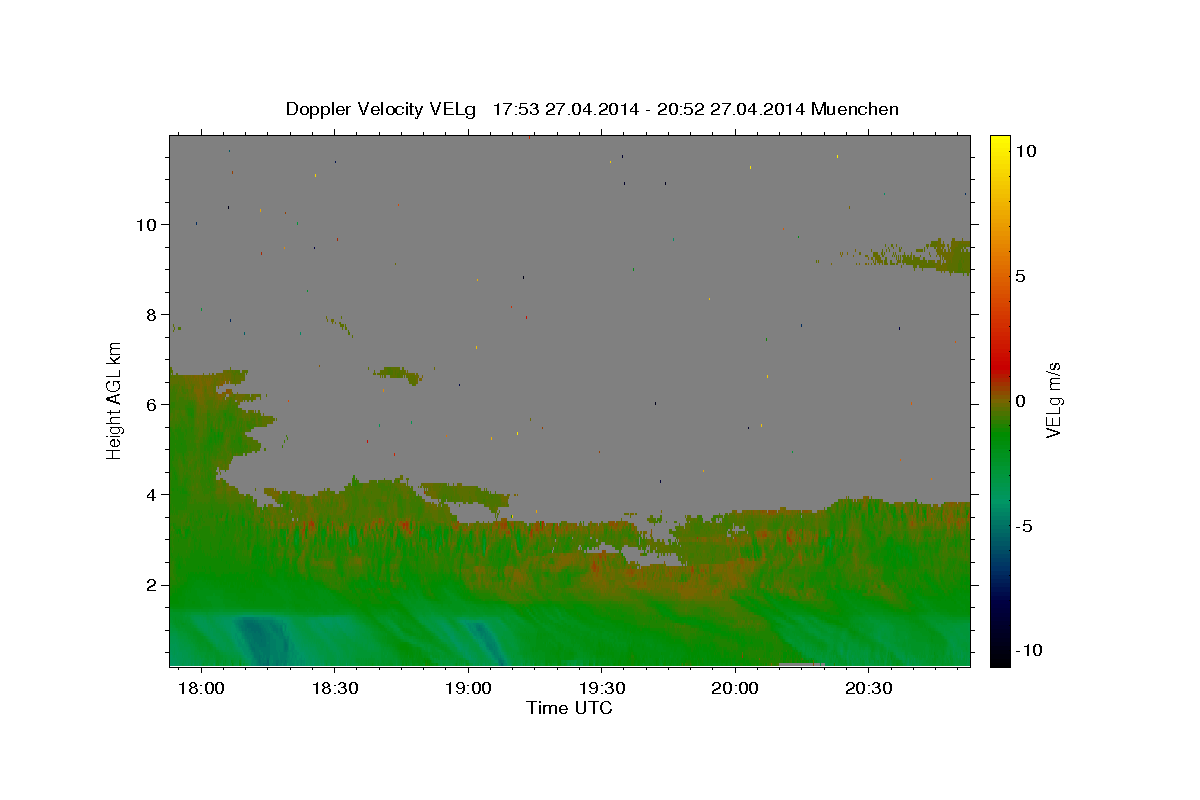This screenshot has width=1200, height=800.
Task: Click the 19:00 time tick label
Action: click(468, 688)
